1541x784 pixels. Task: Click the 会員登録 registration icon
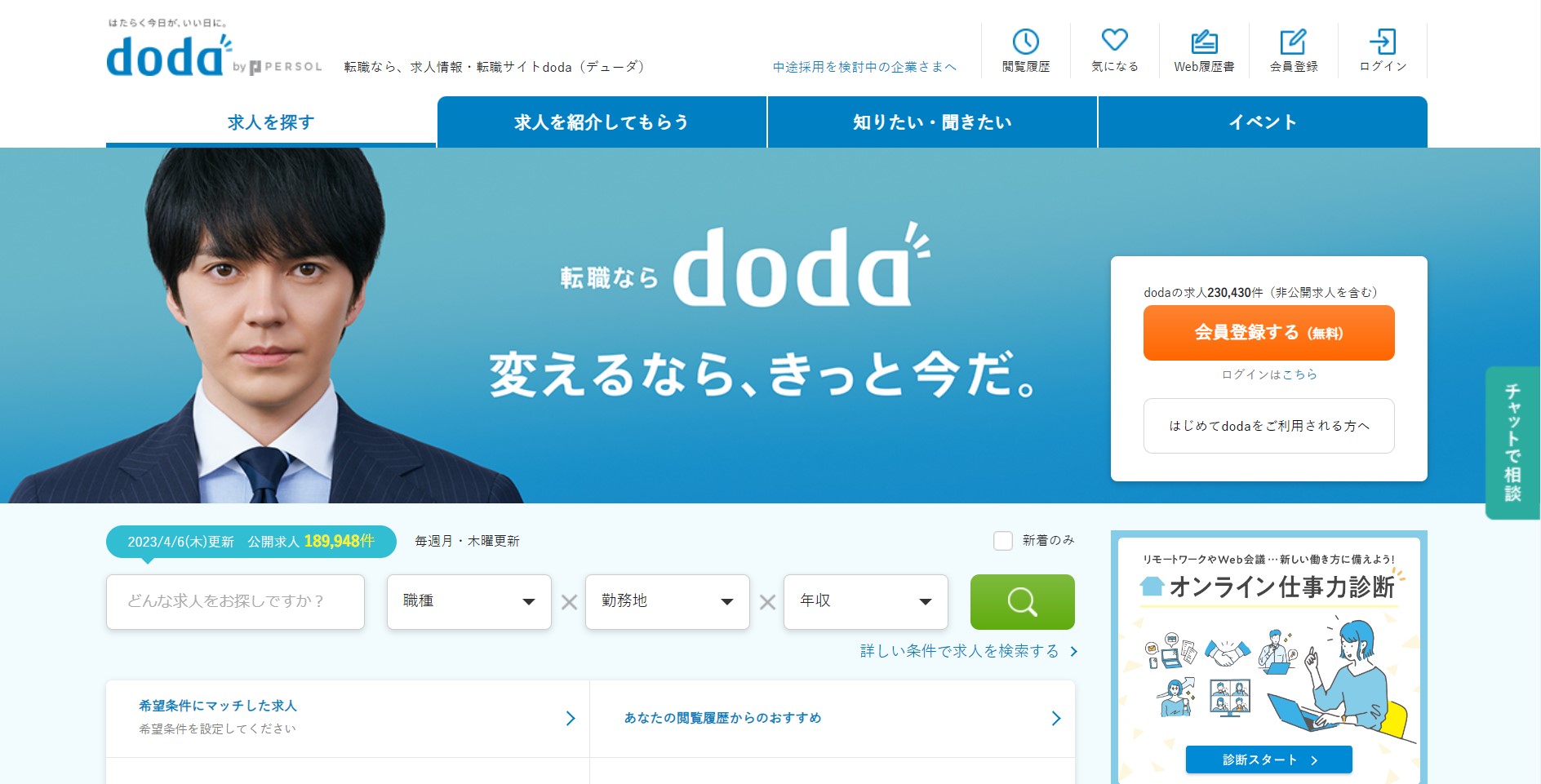[x=1292, y=49]
